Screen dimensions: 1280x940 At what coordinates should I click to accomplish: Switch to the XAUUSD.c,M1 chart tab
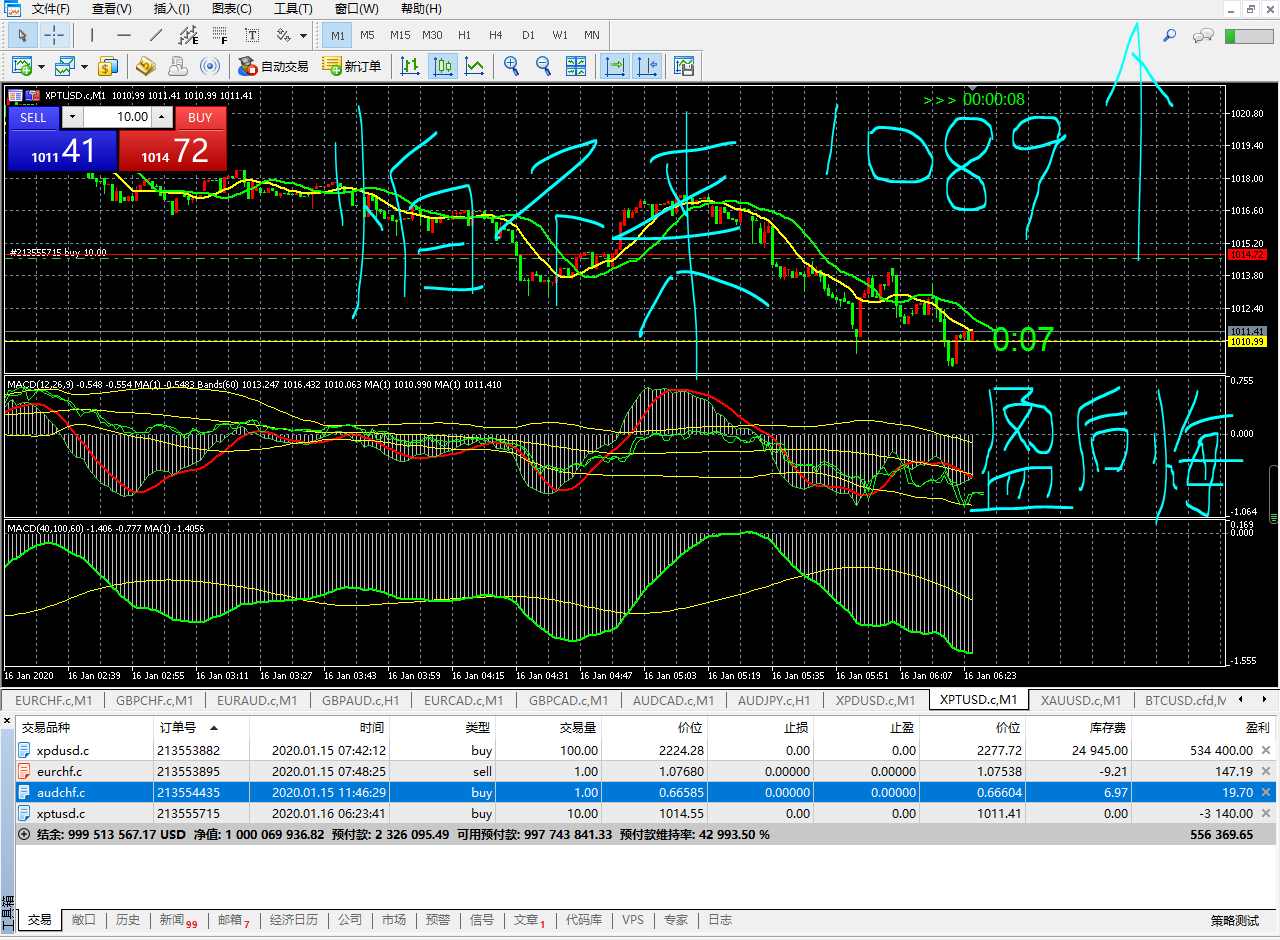[x=1080, y=700]
